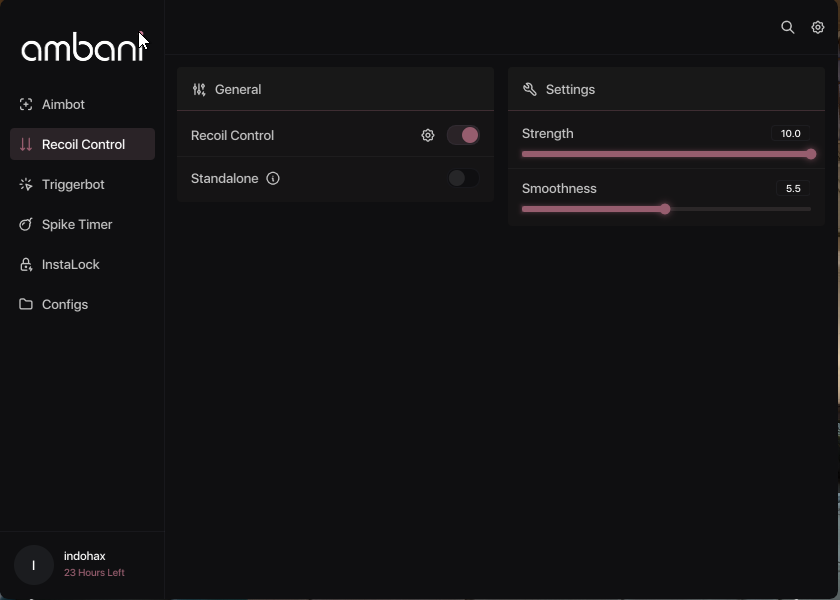
Task: Adjust the Smoothness slider
Action: [x=666, y=209]
